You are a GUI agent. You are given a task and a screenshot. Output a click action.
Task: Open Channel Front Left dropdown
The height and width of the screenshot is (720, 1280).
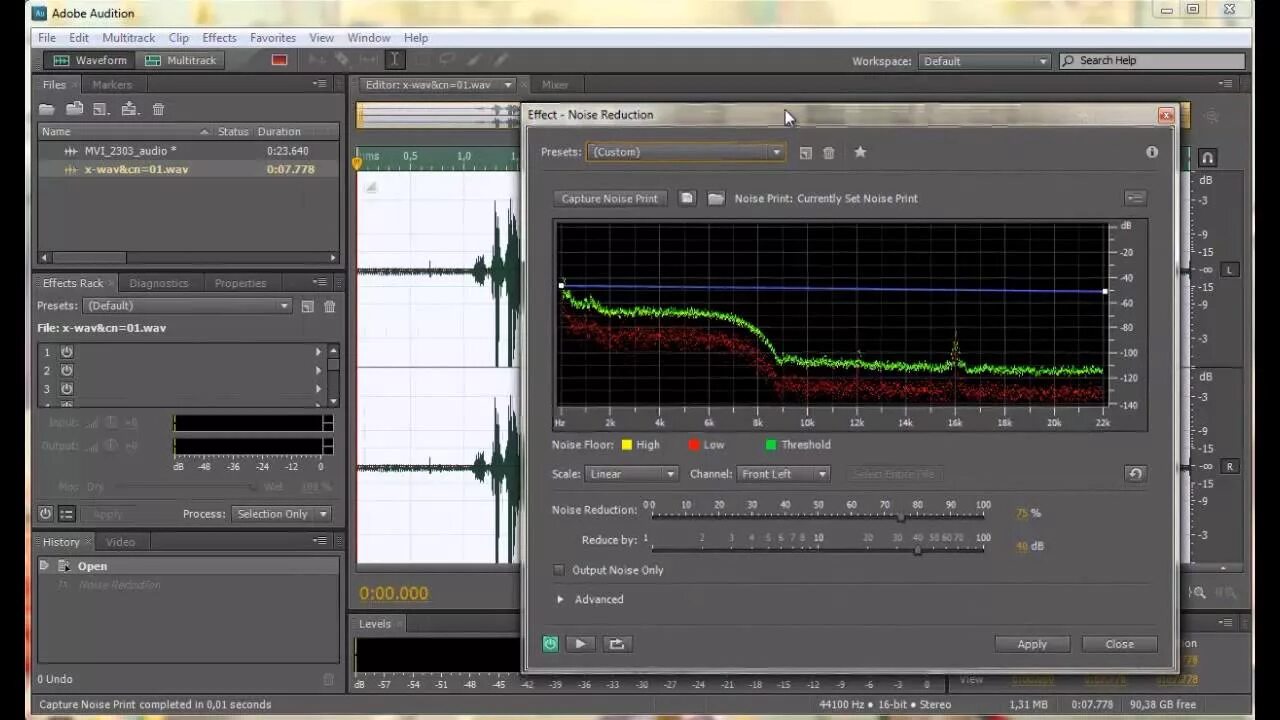pos(784,474)
